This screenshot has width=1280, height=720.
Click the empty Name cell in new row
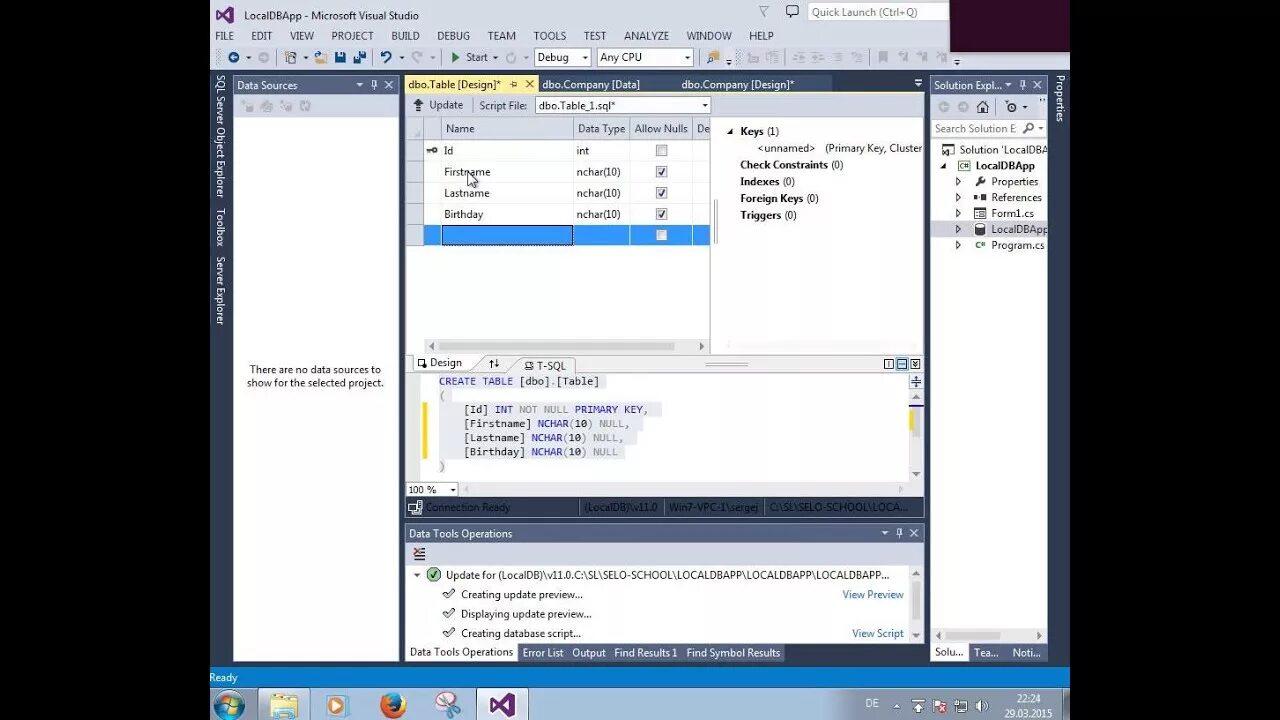coord(507,235)
